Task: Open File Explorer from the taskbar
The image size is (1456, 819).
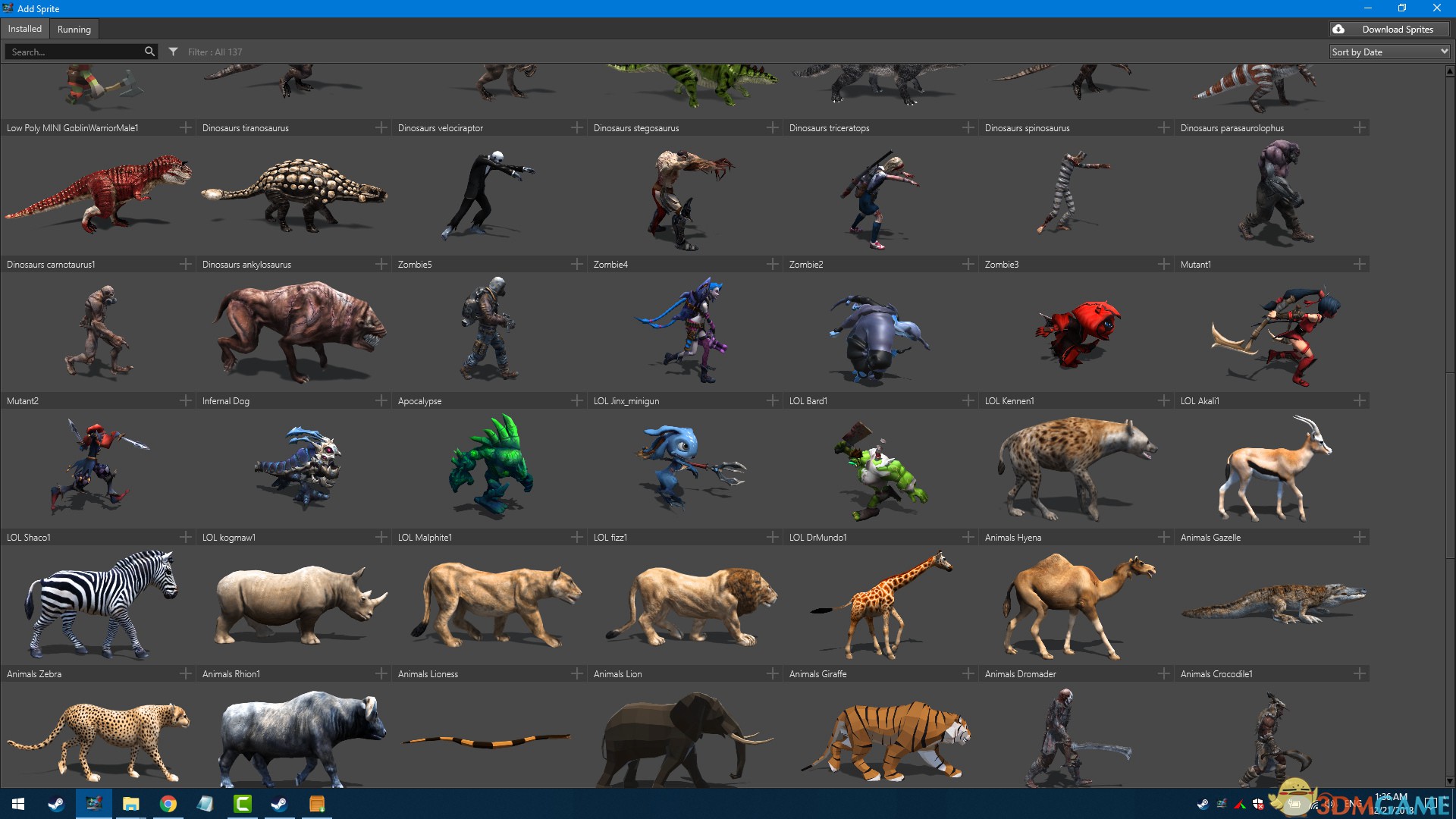Action: [131, 804]
